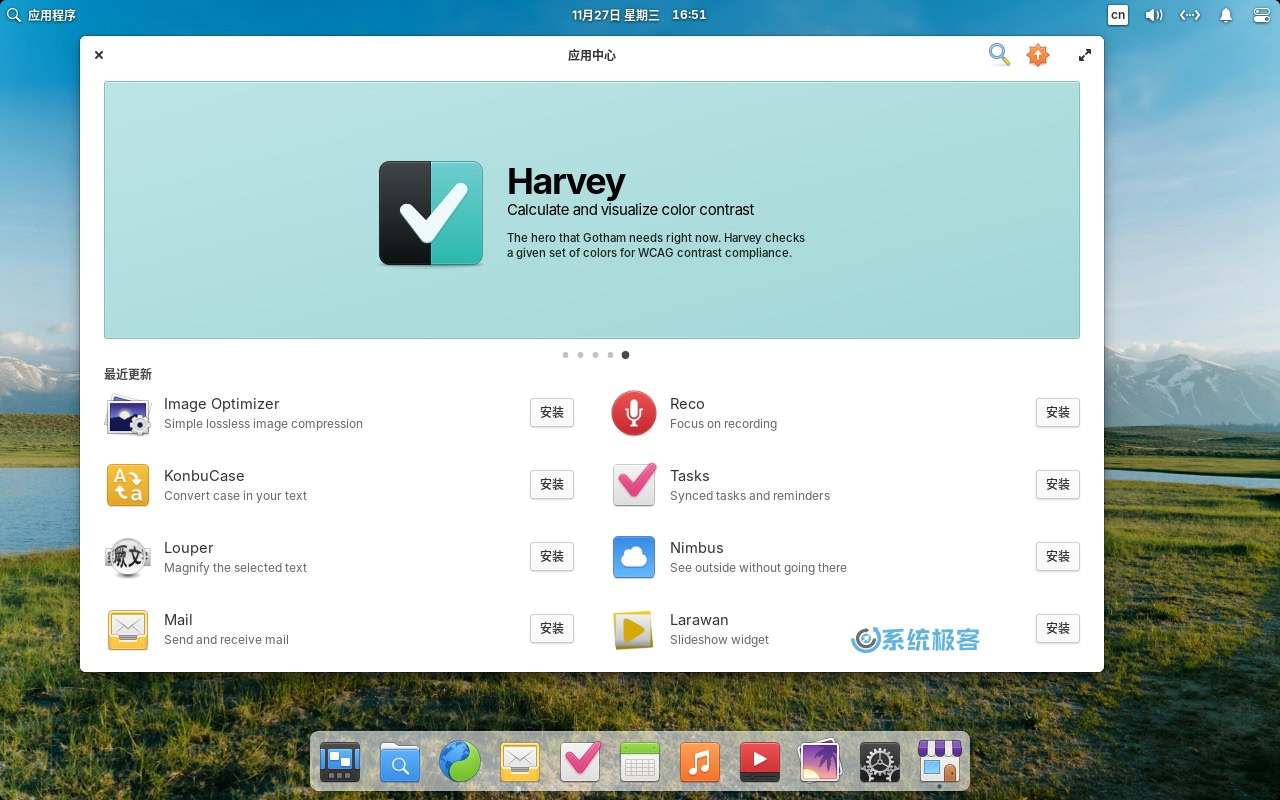This screenshot has width=1280, height=800.
Task: Open Louper magnifier app icon
Action: [x=128, y=557]
